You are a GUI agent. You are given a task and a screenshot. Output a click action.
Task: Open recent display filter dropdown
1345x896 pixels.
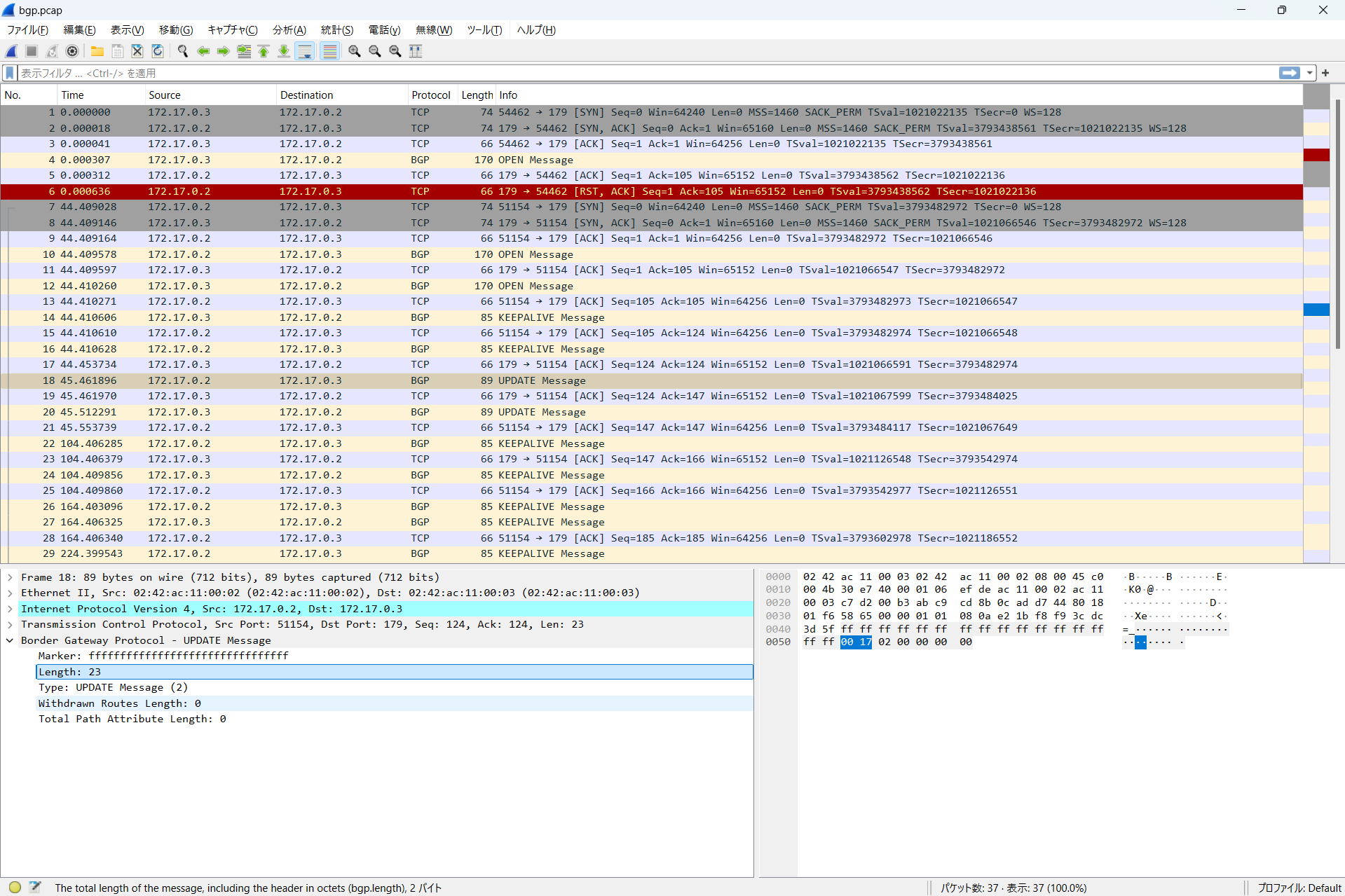(1309, 73)
